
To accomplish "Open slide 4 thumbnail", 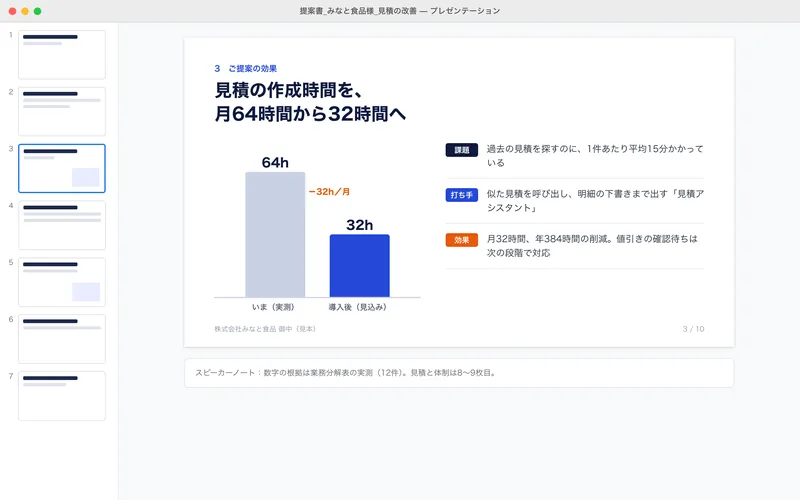I will click(62, 225).
